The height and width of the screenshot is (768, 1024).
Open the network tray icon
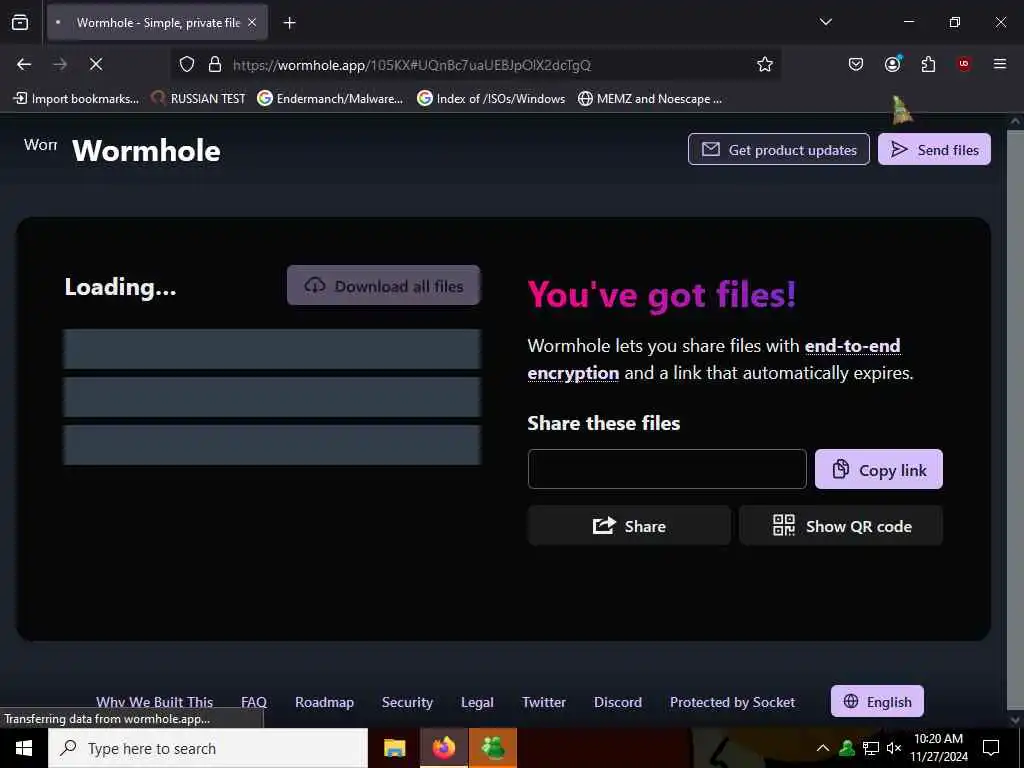pos(871,748)
